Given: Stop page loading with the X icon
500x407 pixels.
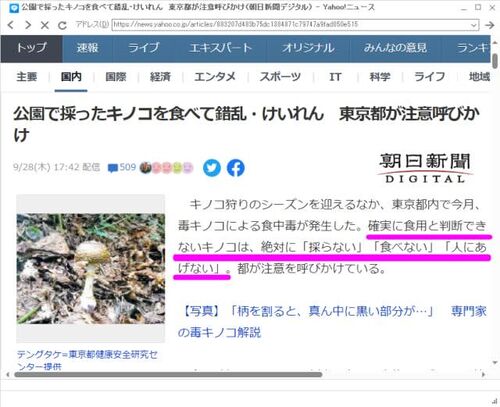Looking at the screenshot, I should click(45, 25).
